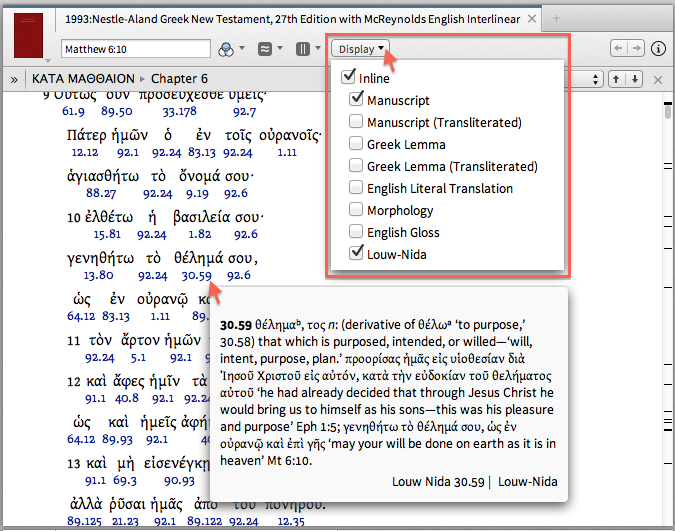The width and height of the screenshot is (675, 531).
Task: Jump to previous section with up arrow
Action: [616, 79]
